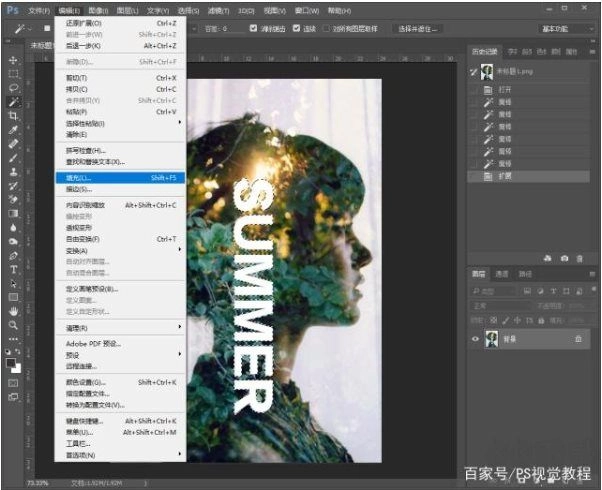Toggle visibility of the 背景 layer
602x490 pixels.
point(474,340)
